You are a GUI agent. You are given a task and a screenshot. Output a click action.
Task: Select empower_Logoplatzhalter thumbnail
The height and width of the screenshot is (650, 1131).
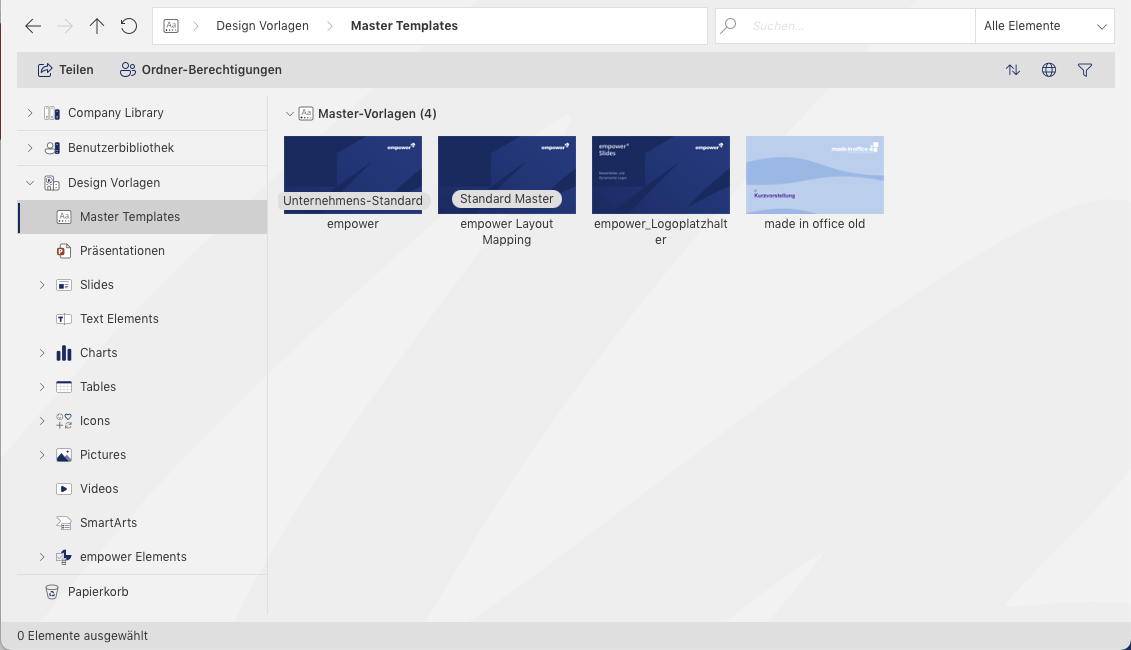click(x=661, y=175)
